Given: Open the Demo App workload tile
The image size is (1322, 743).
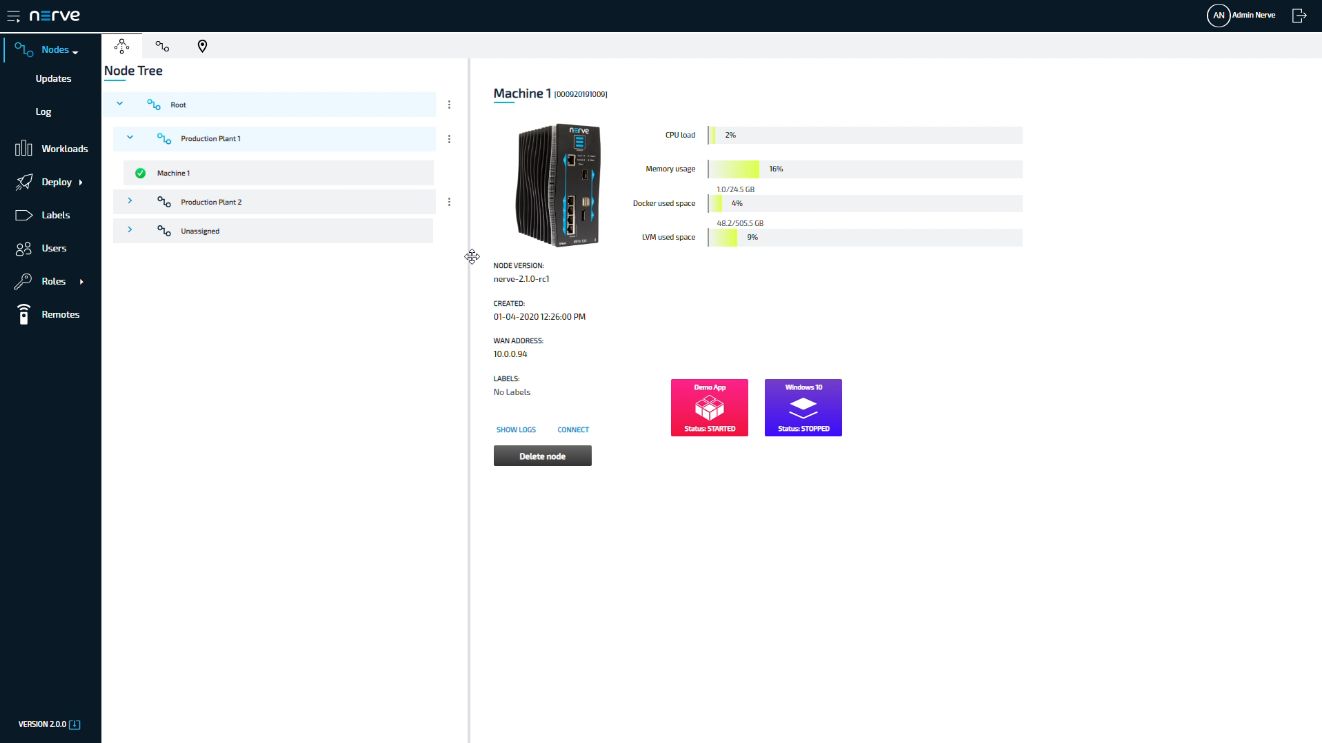Looking at the screenshot, I should point(709,407).
